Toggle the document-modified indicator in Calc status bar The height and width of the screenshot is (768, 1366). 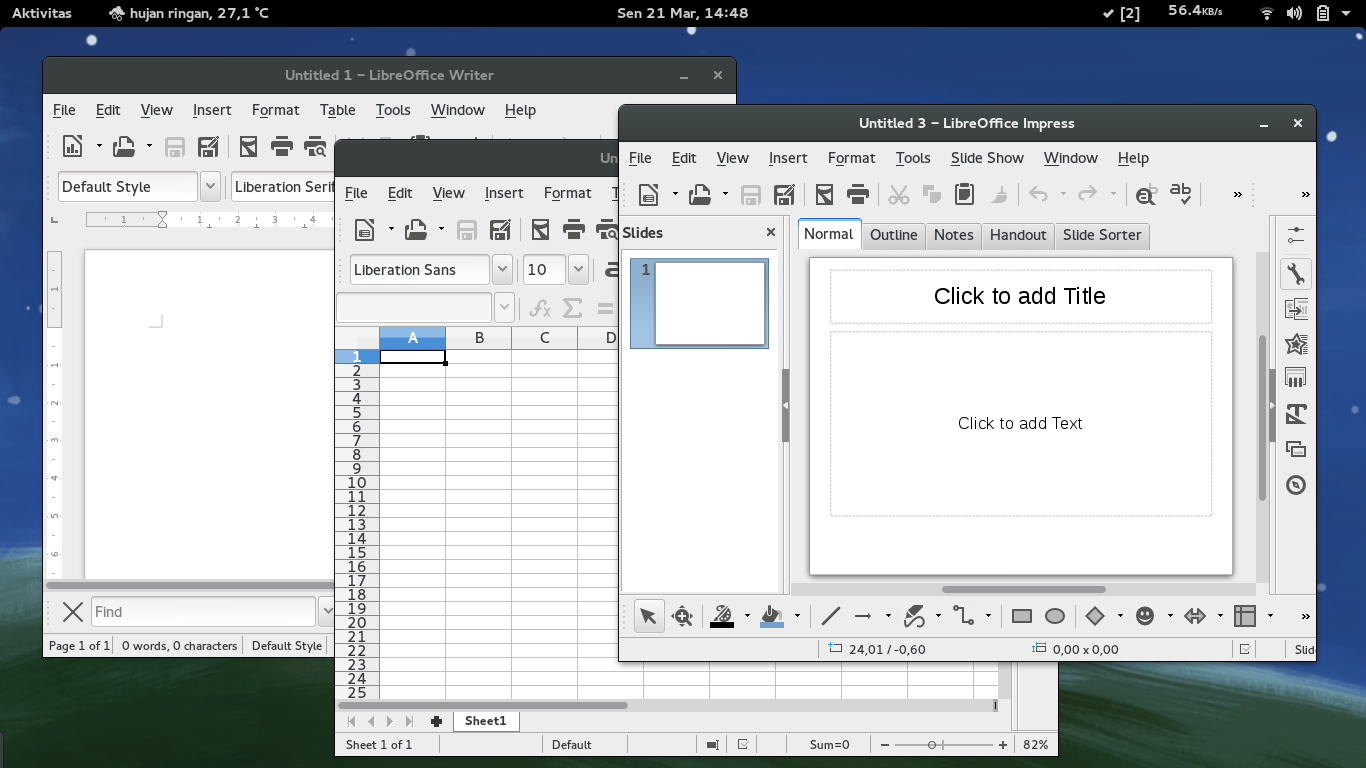point(743,745)
